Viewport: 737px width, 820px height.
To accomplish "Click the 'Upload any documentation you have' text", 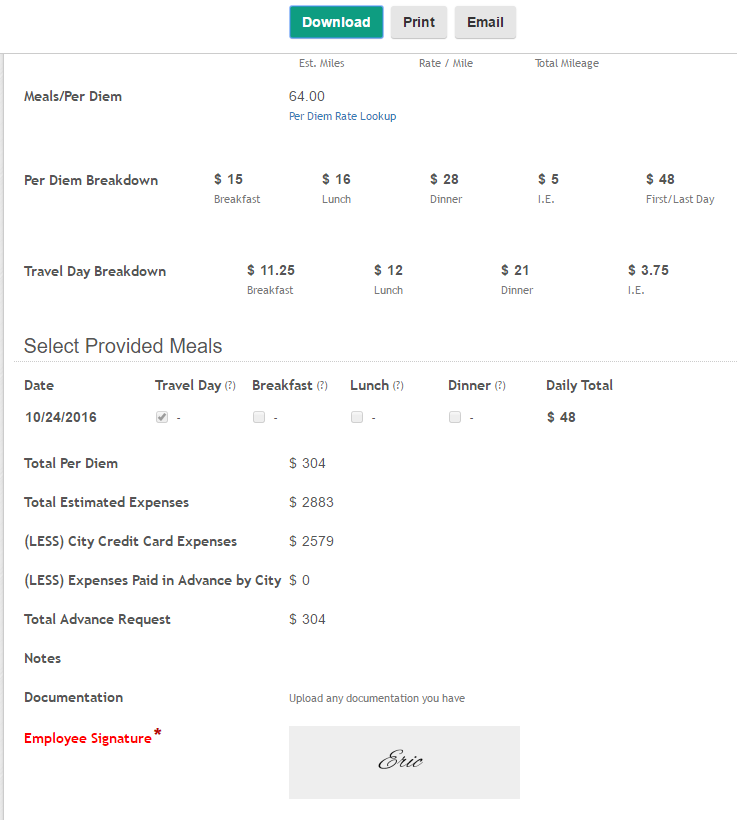I will [377, 698].
